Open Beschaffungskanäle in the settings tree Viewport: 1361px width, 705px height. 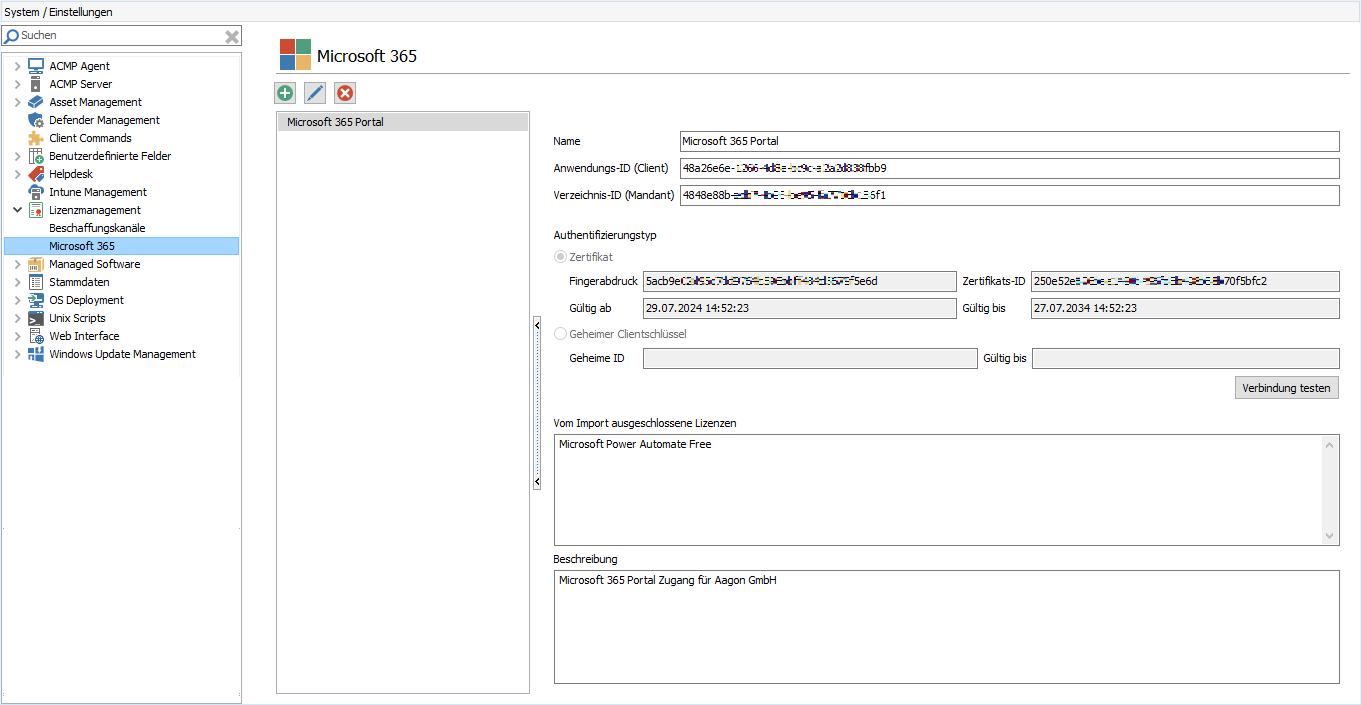(x=97, y=228)
